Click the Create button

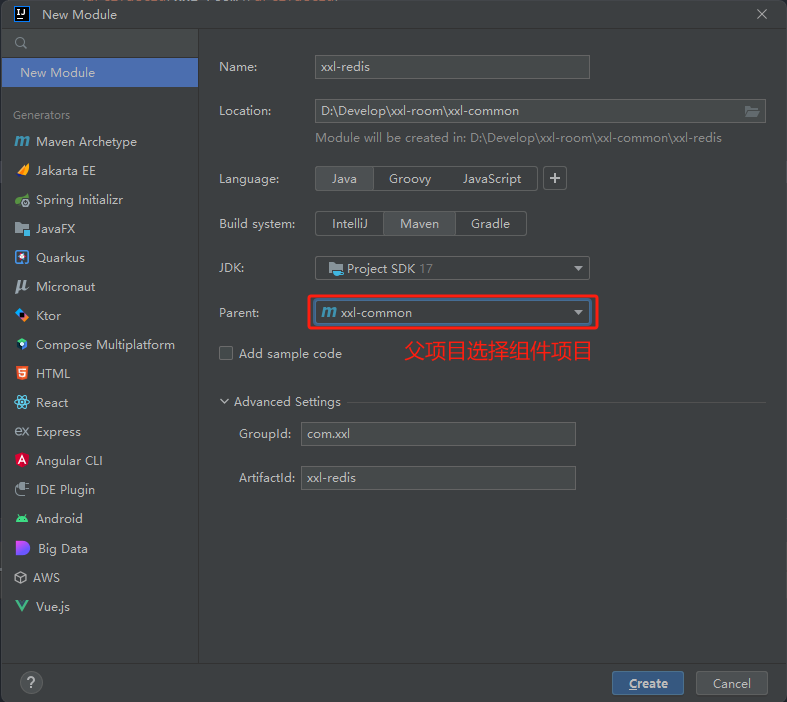point(647,683)
